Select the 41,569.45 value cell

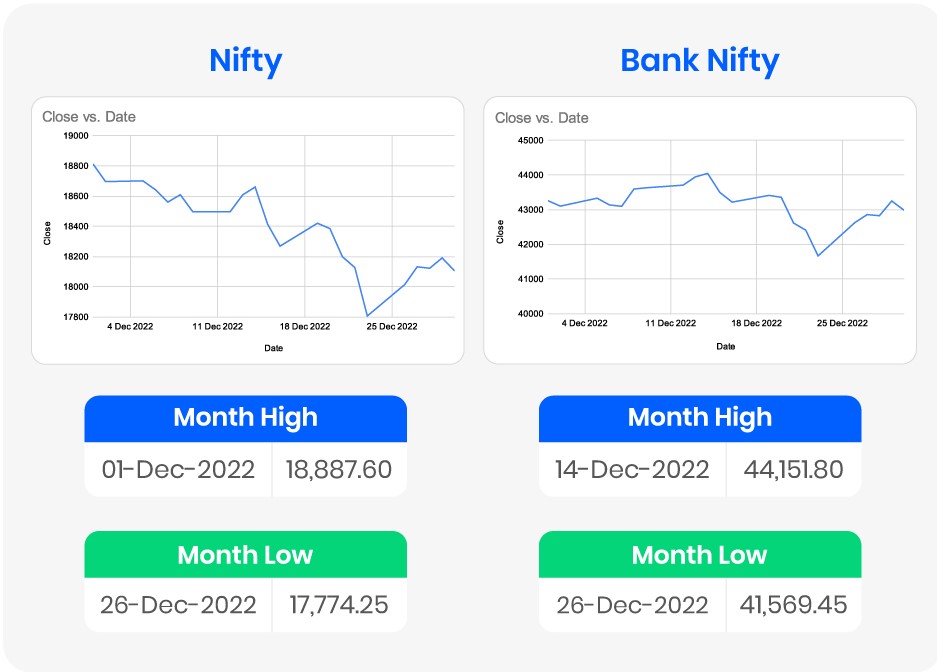[794, 605]
